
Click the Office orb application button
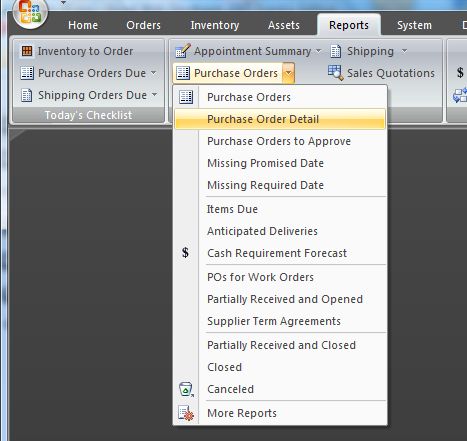(30, 12)
